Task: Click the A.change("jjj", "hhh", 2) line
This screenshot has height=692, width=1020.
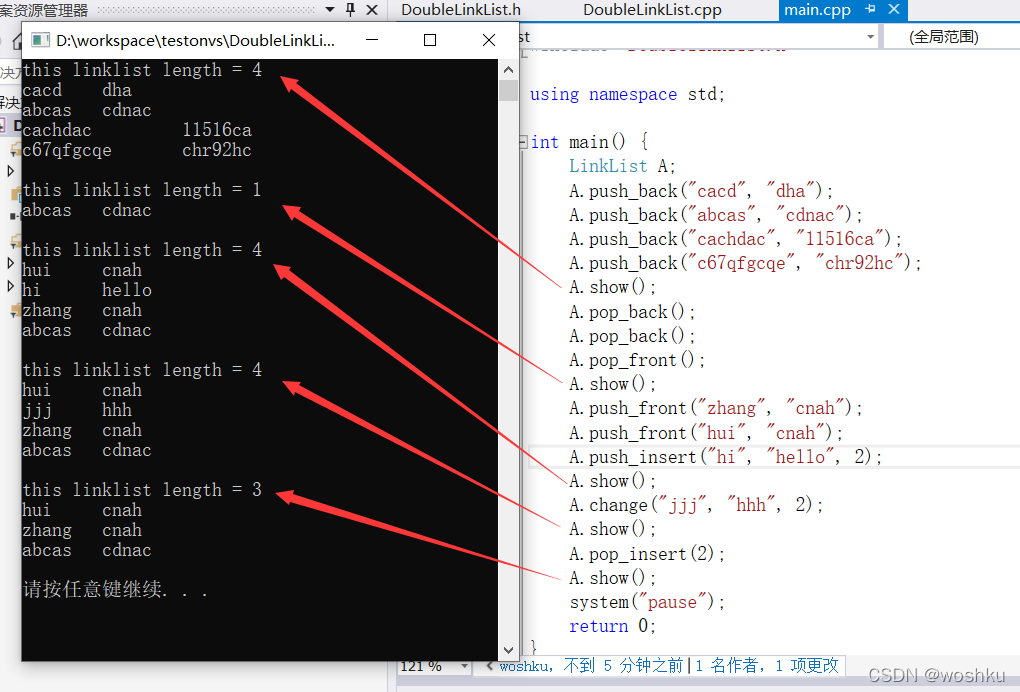Action: (x=696, y=505)
